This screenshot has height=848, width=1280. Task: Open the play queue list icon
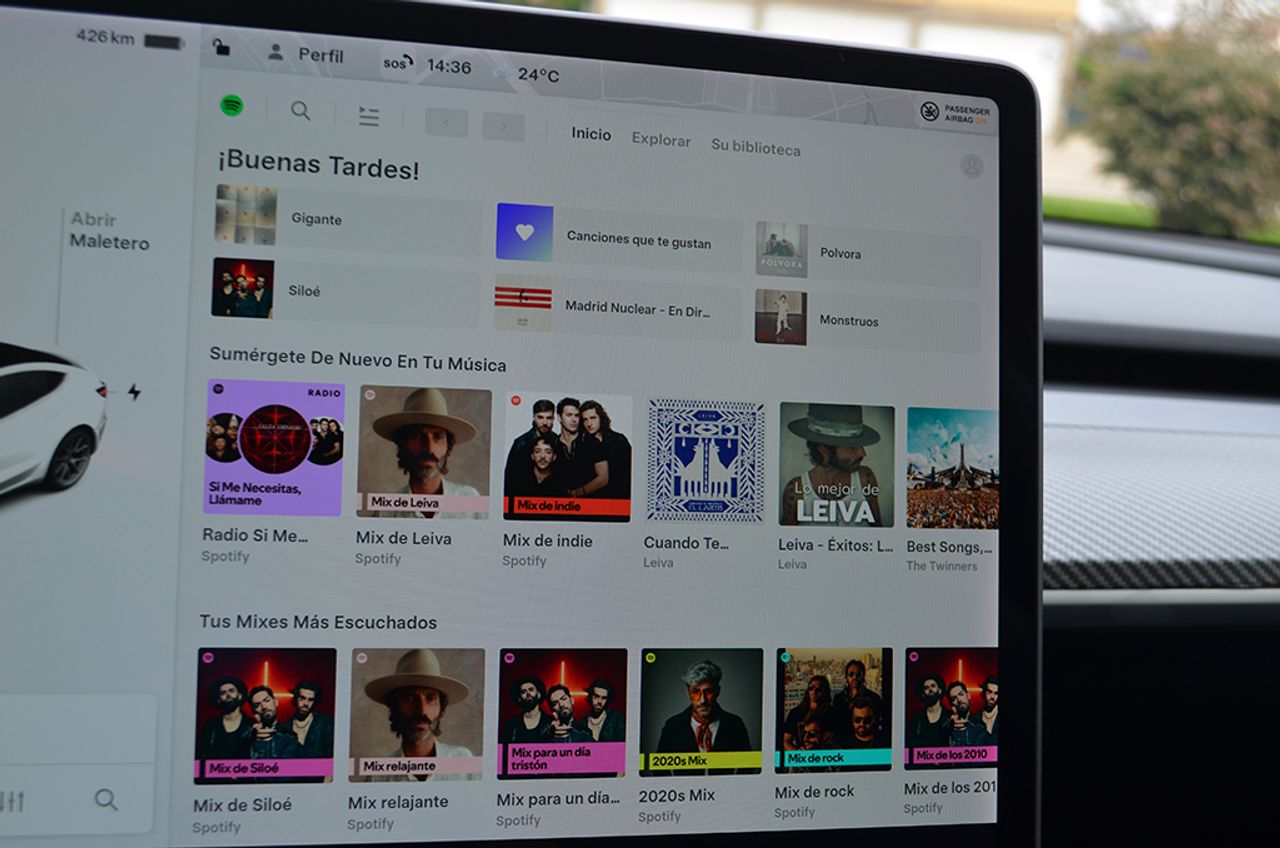coord(369,116)
